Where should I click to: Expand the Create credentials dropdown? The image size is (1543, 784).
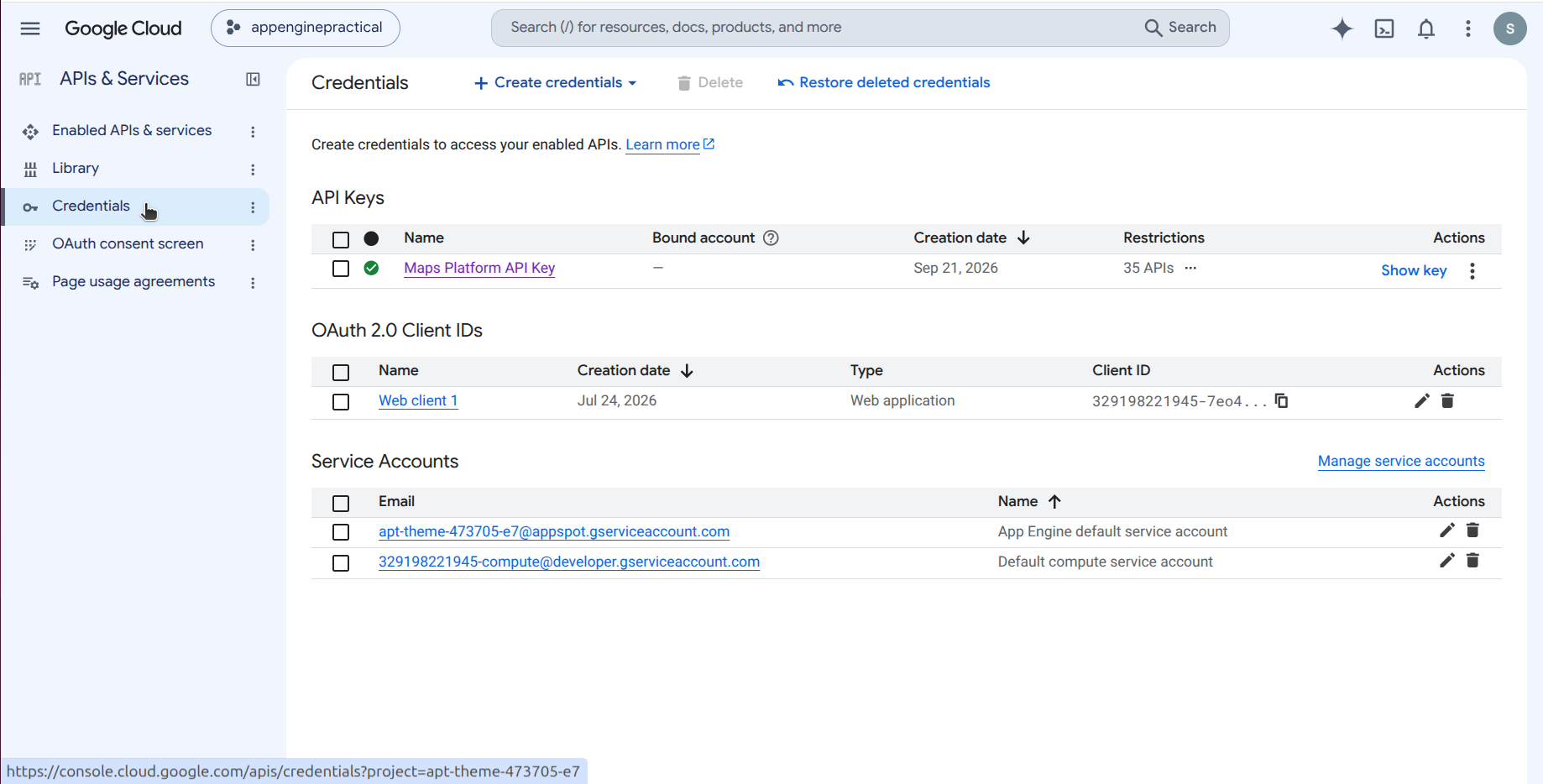click(x=556, y=82)
